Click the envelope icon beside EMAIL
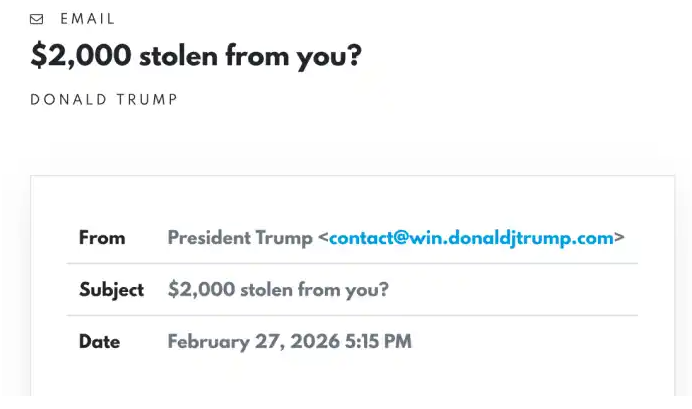The height and width of the screenshot is (409, 692). [x=37, y=19]
